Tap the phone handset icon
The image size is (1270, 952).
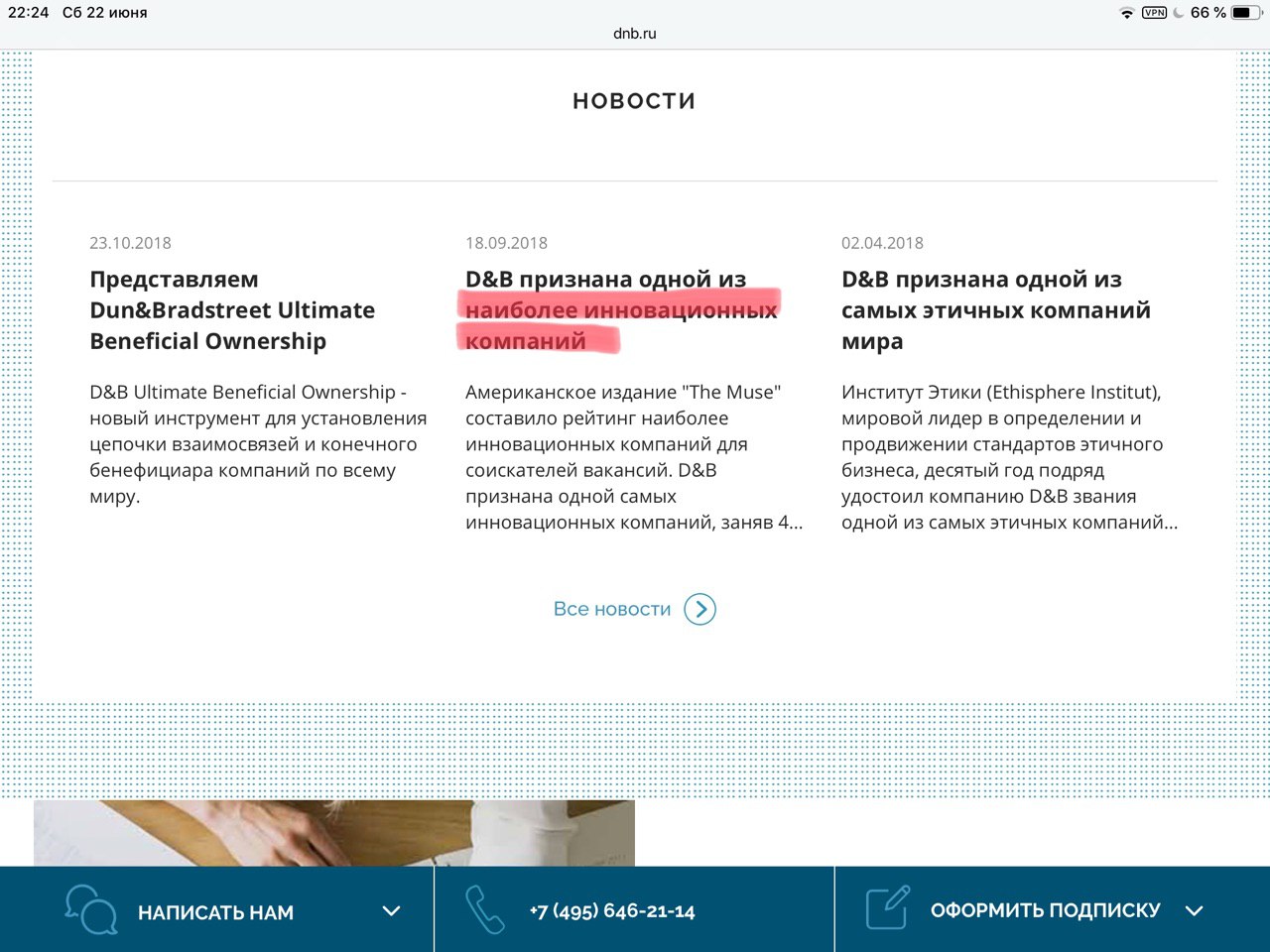click(485, 909)
